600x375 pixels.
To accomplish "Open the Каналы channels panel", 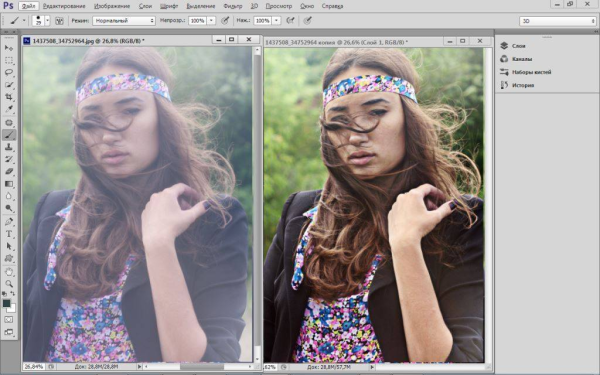I will tap(516, 59).
